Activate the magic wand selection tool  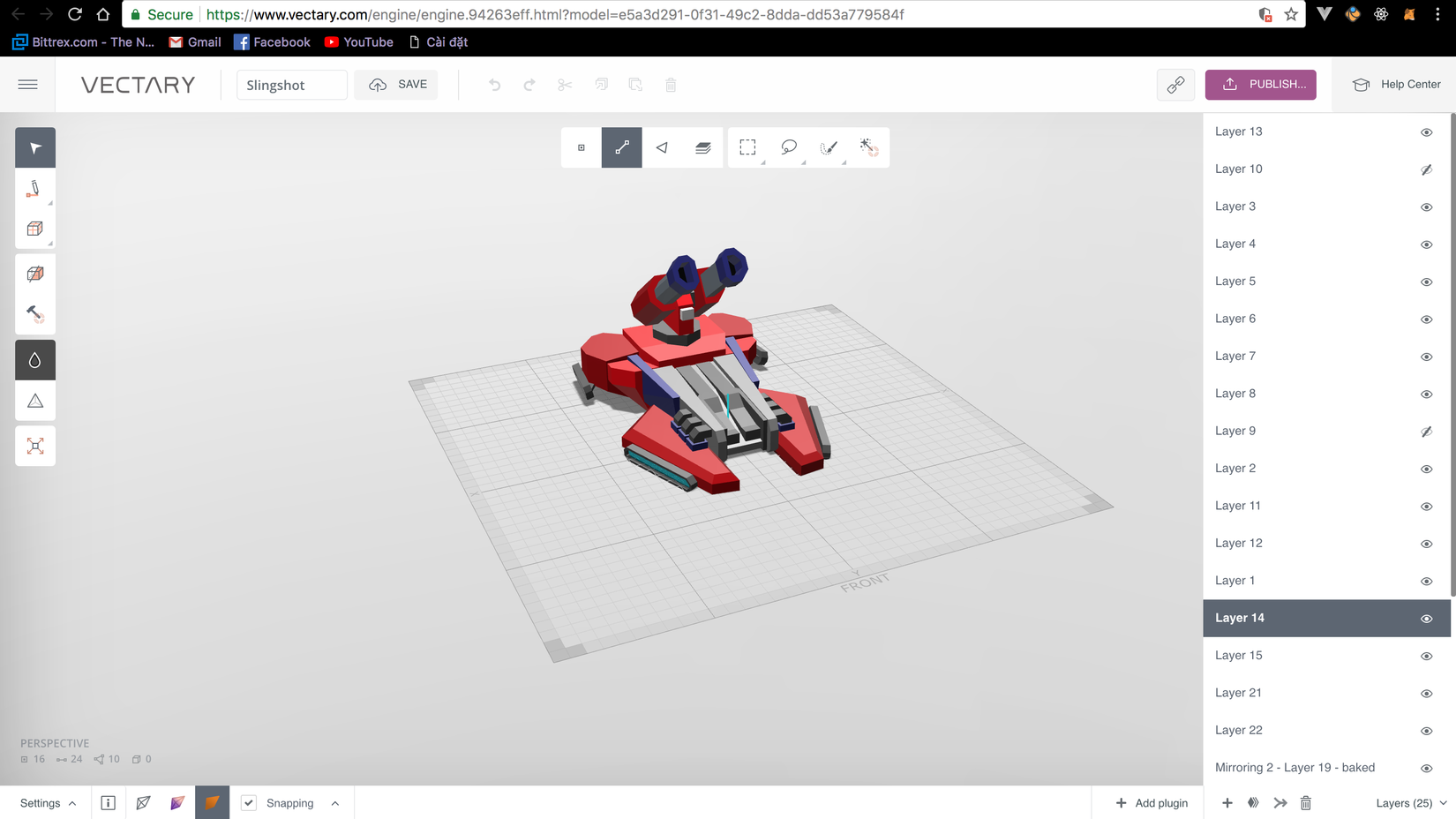[869, 147]
